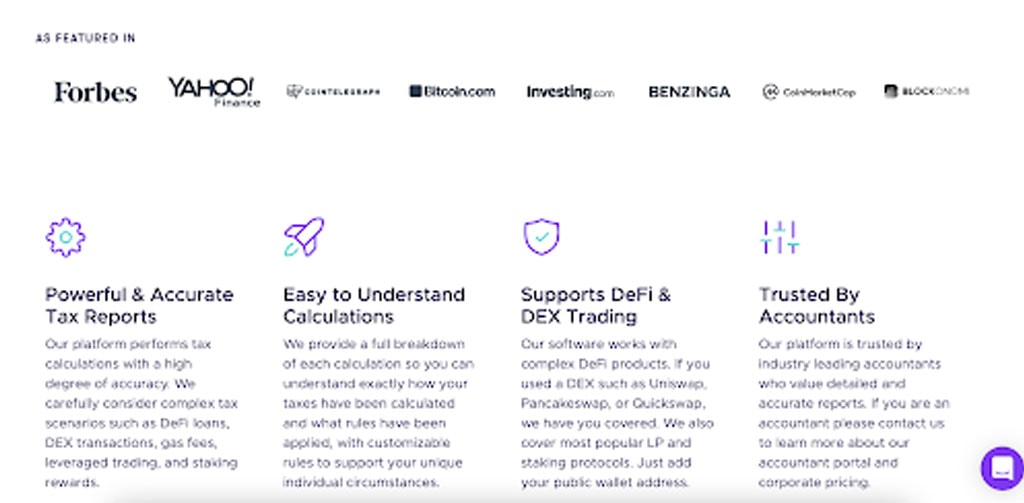
Task: Click the Easy to Understand Calculations heading
Action: [374, 306]
